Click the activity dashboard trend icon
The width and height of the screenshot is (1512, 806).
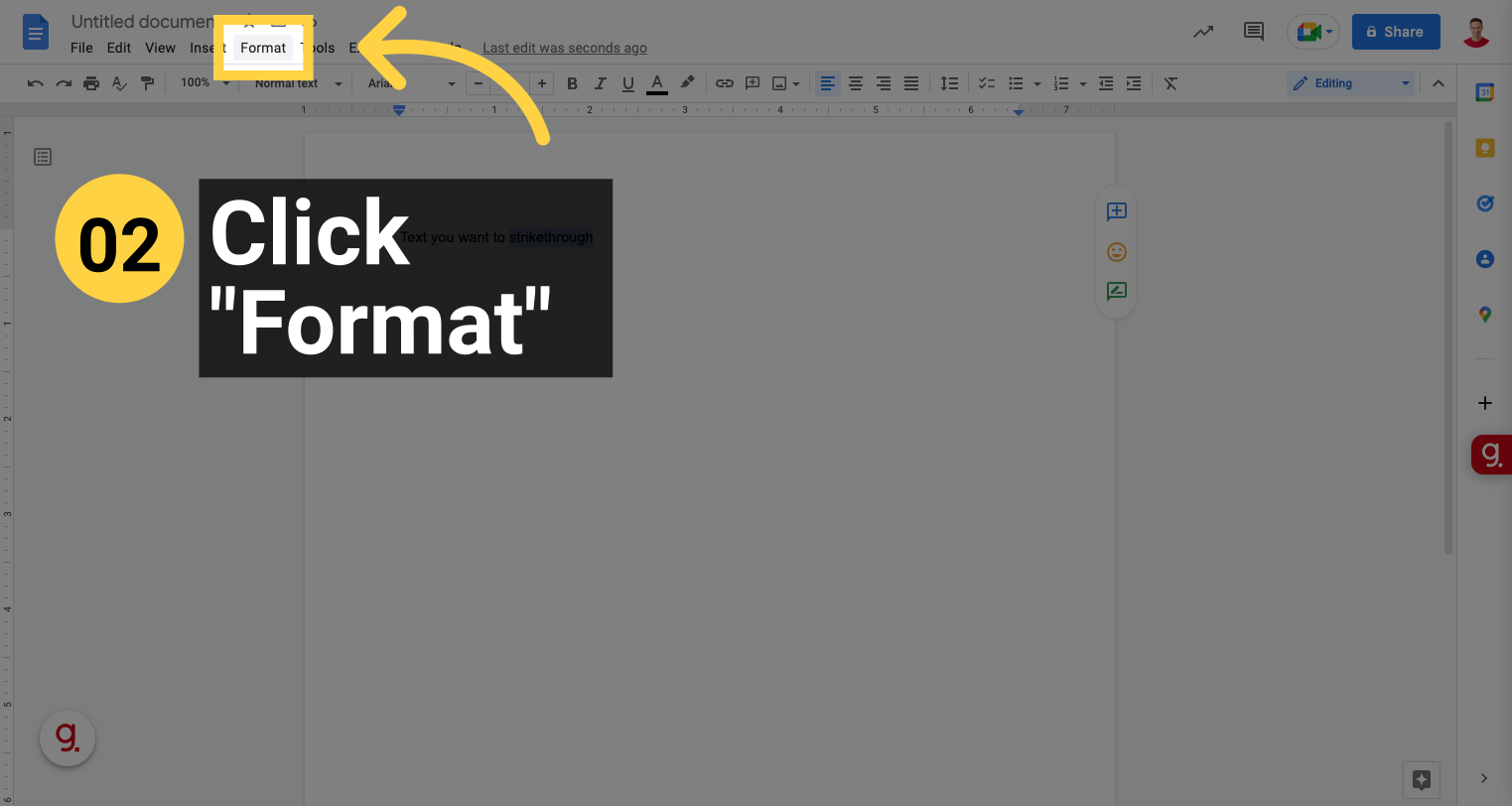[x=1203, y=32]
